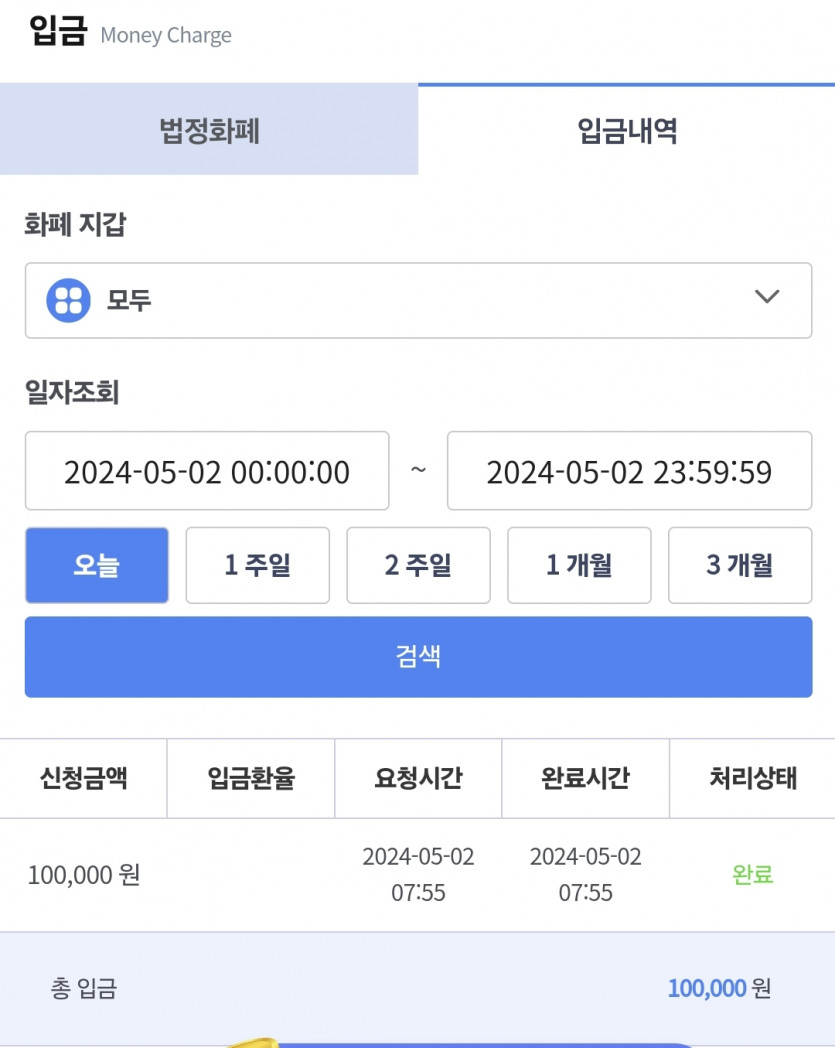This screenshot has width=835, height=1048.
Task: Click the 신청금액 column header
Action: coord(84,778)
